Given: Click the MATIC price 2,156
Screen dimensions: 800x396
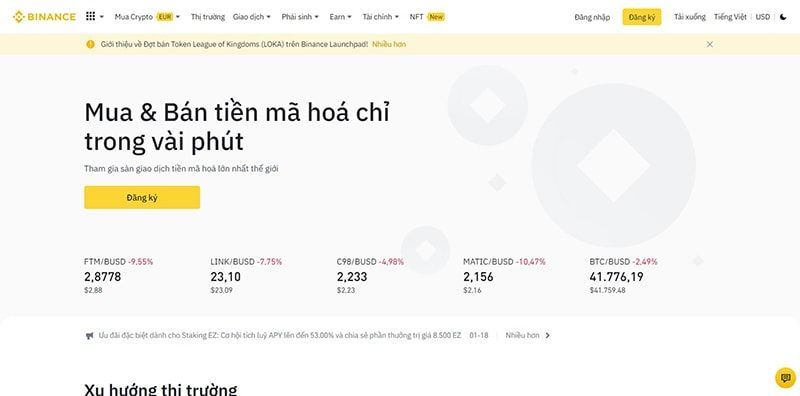Looking at the screenshot, I should coord(478,277).
